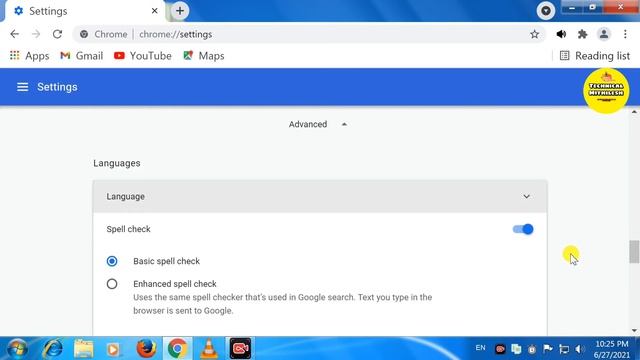Viewport: 640px width, 360px height.
Task: Collapse the Advanced section
Action: (318, 124)
